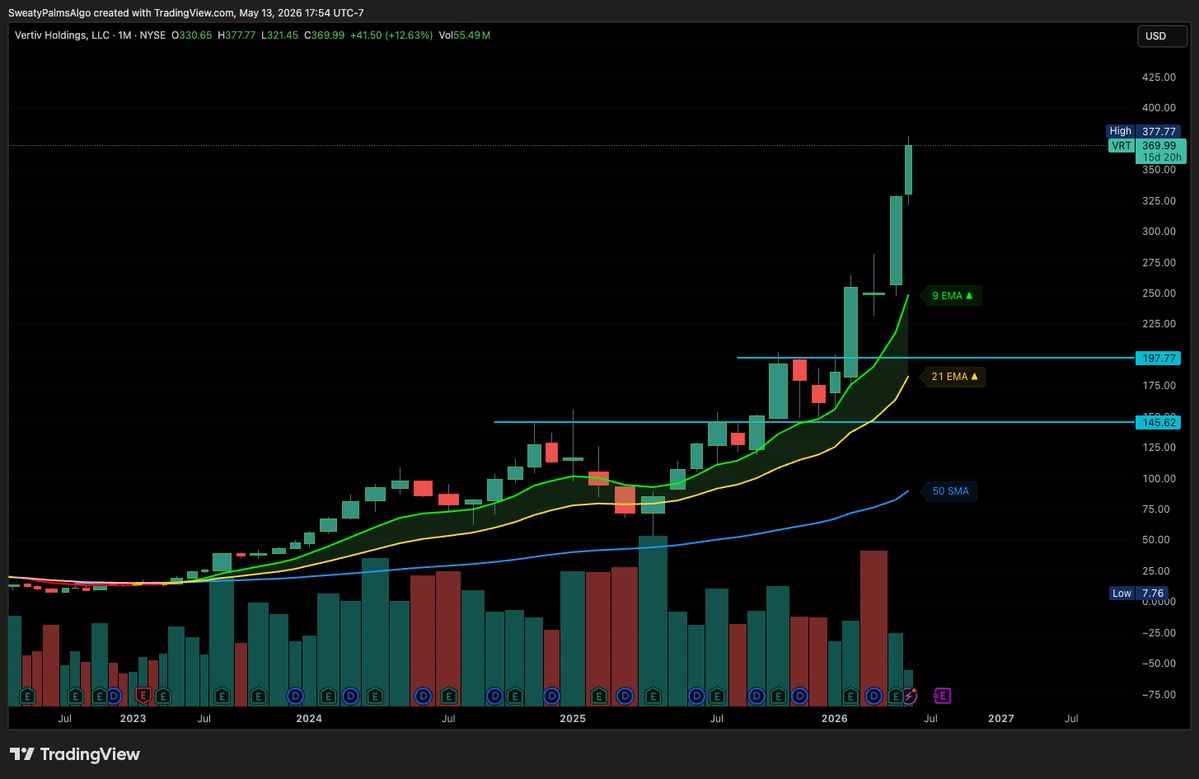1199x779 pixels.
Task: Click the low value L321.45
Action: [279, 35]
